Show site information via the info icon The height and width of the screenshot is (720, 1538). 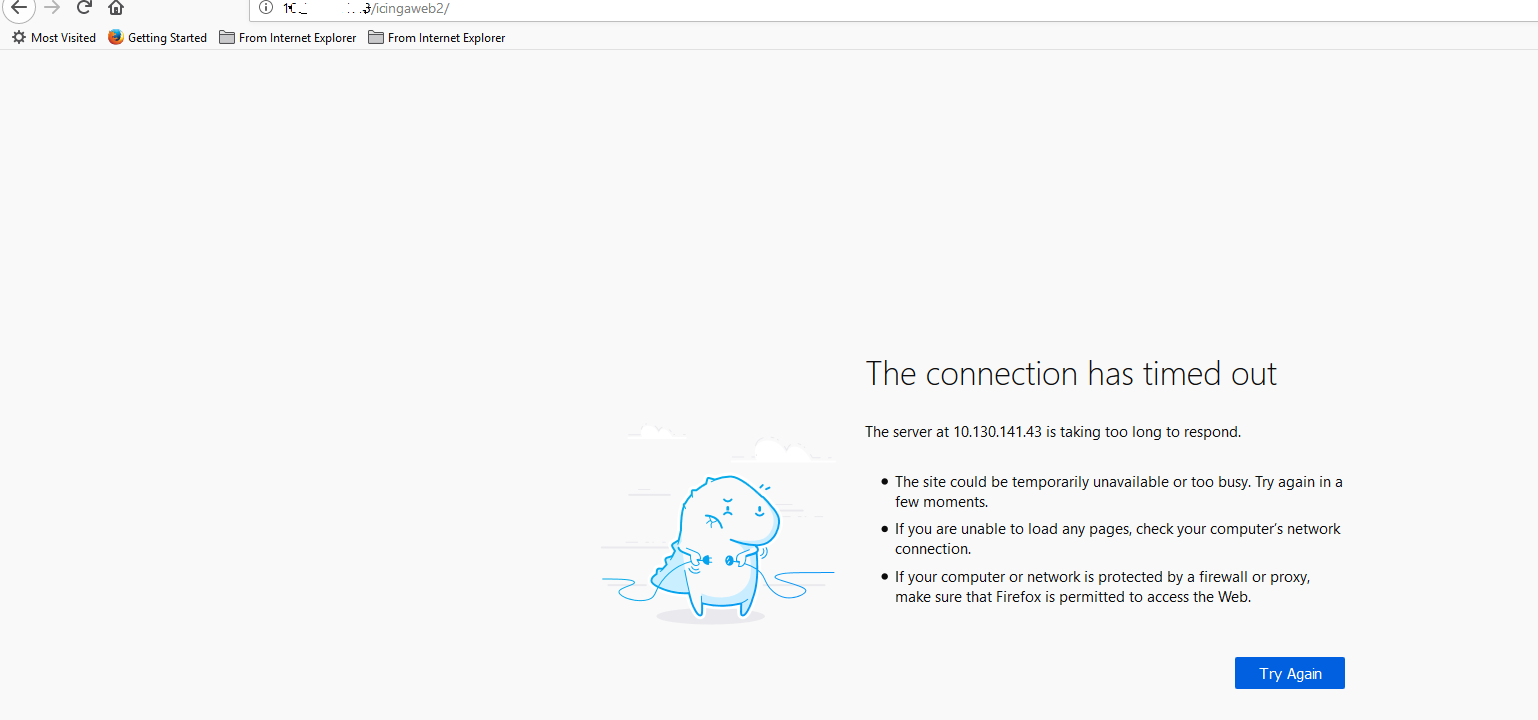[265, 8]
